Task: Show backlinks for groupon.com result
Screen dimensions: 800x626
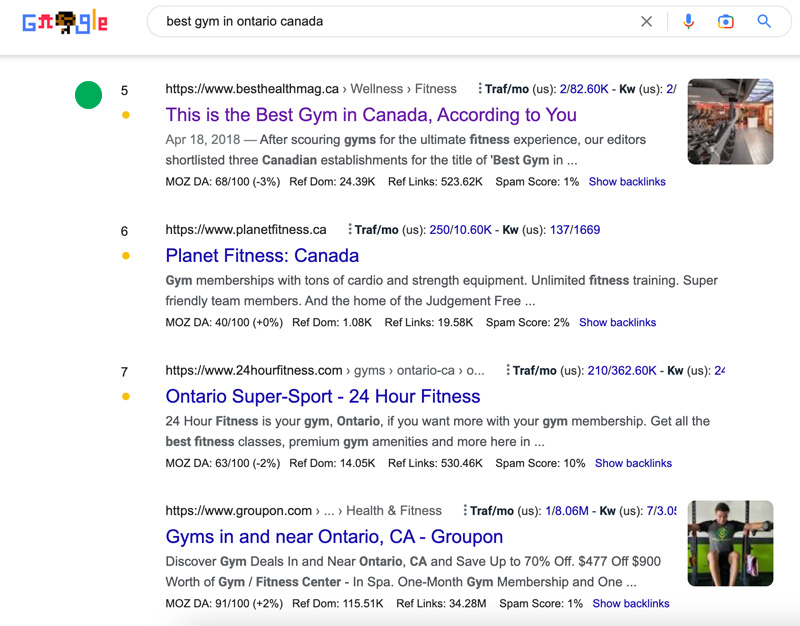Action: tap(631, 604)
